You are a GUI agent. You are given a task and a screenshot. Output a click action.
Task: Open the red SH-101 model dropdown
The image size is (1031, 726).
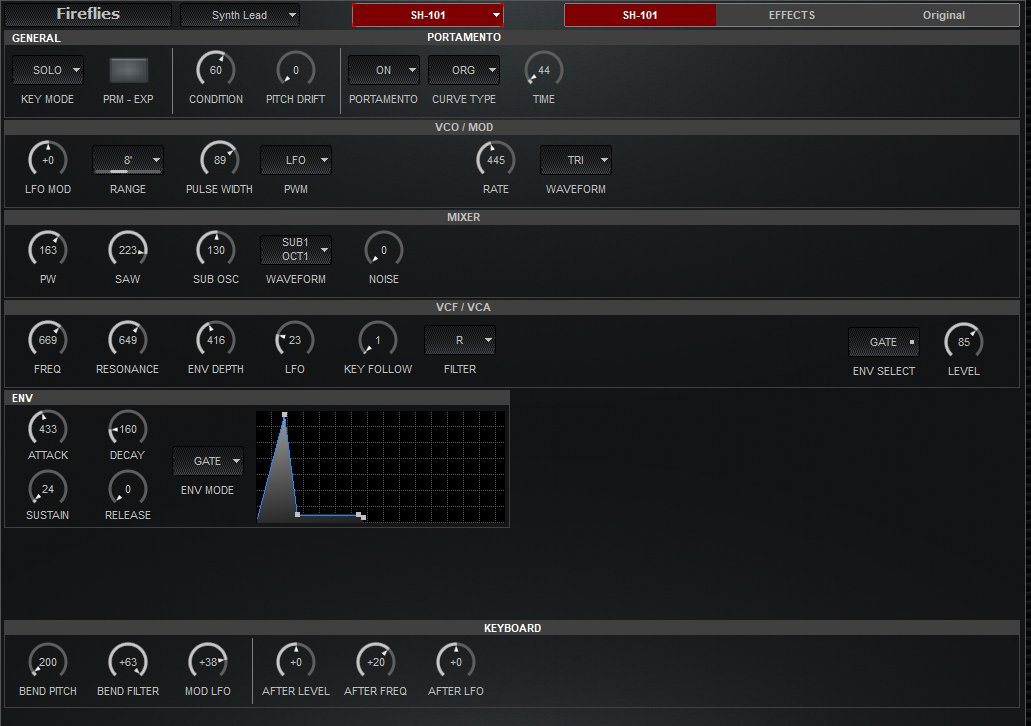click(x=428, y=15)
